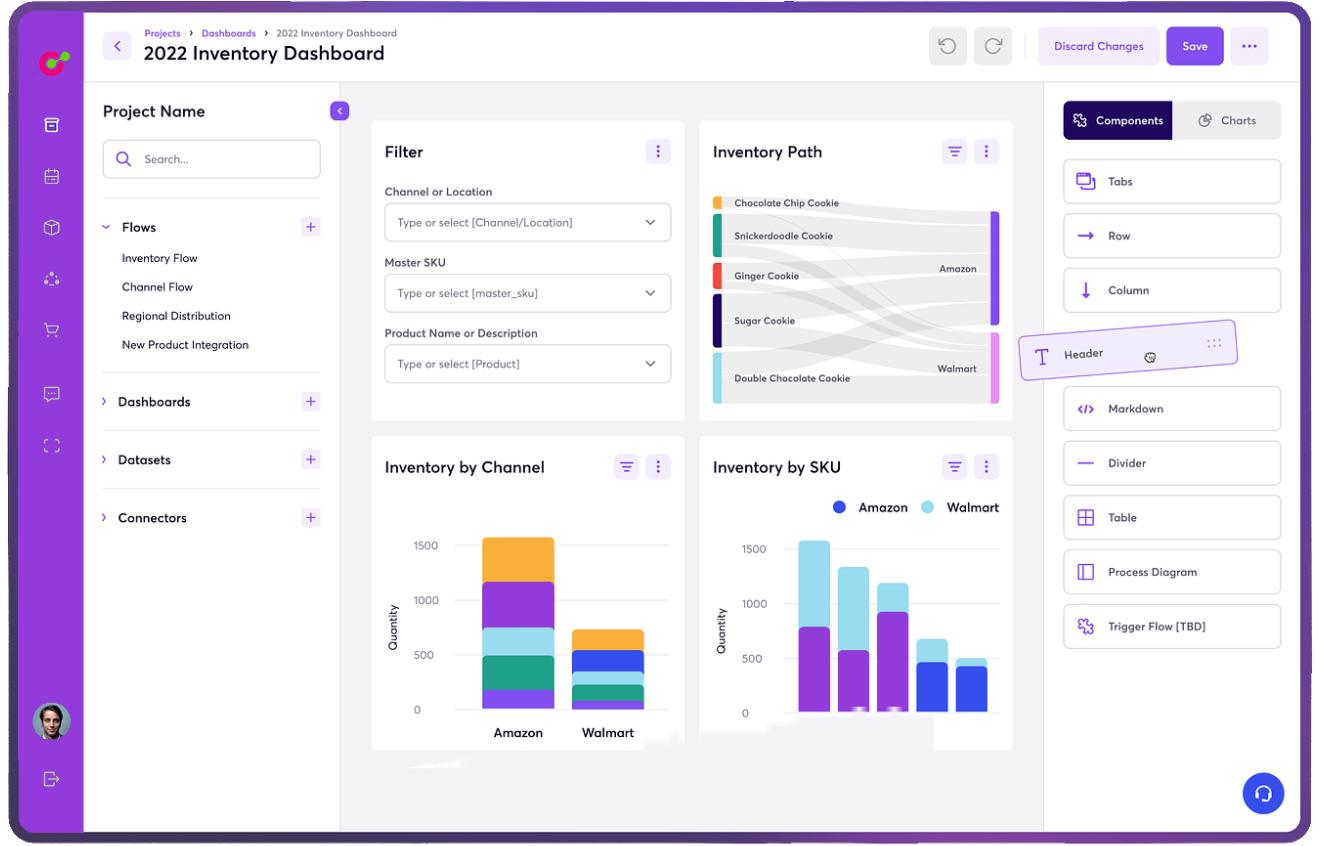Open the Master SKU dropdown
The image size is (1320, 846).
pos(527,294)
